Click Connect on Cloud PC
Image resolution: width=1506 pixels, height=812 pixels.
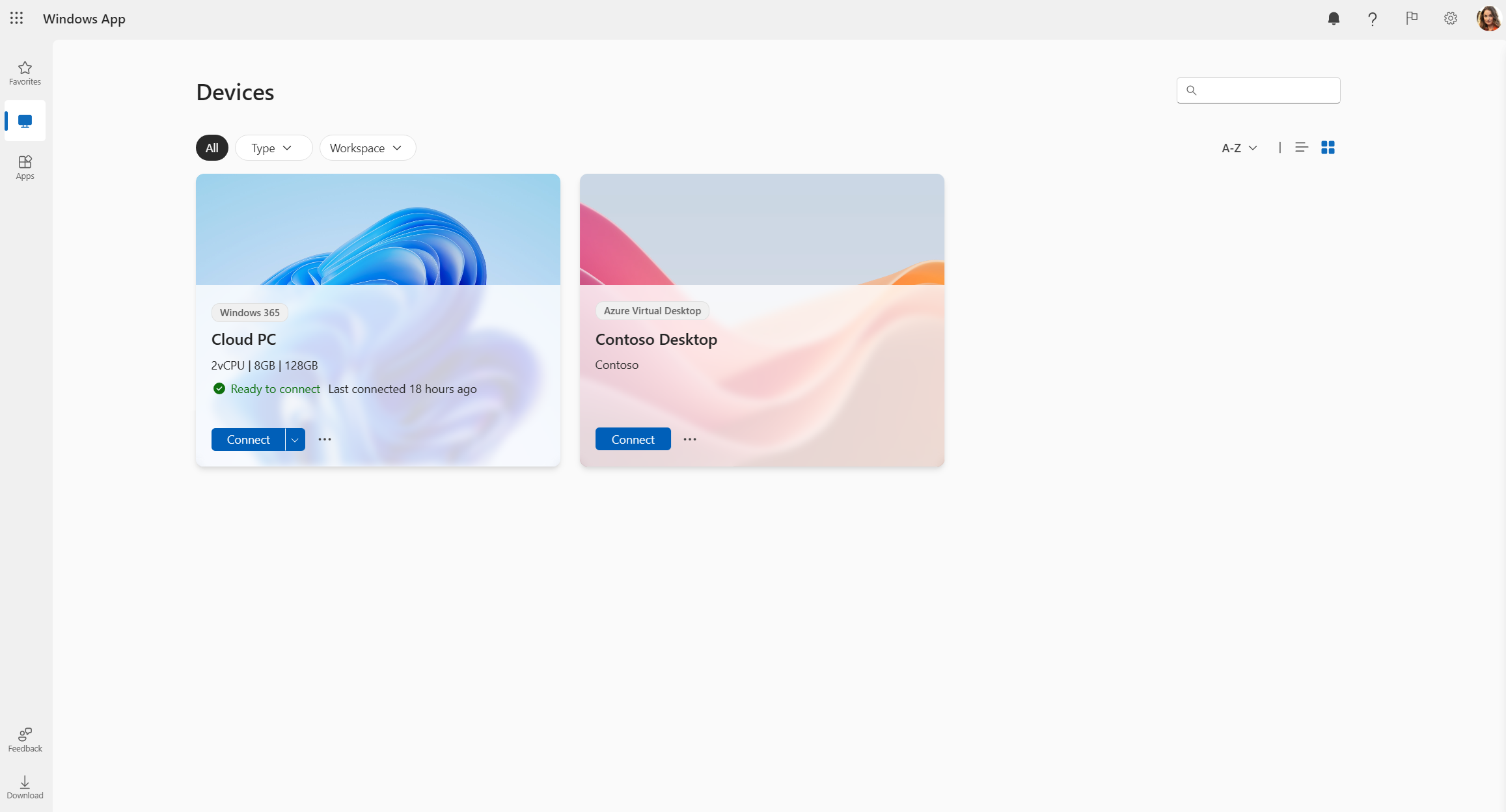point(248,439)
